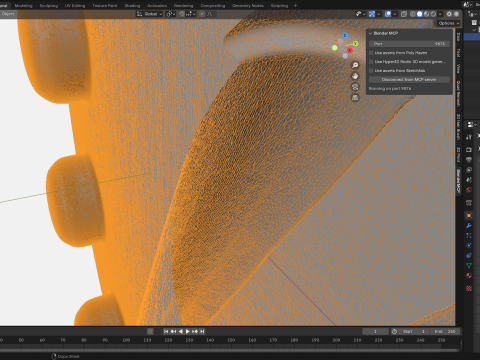Viewport: 480px width, 360px height.
Task: Open the Particles properties tab icon
Action: coord(469,236)
